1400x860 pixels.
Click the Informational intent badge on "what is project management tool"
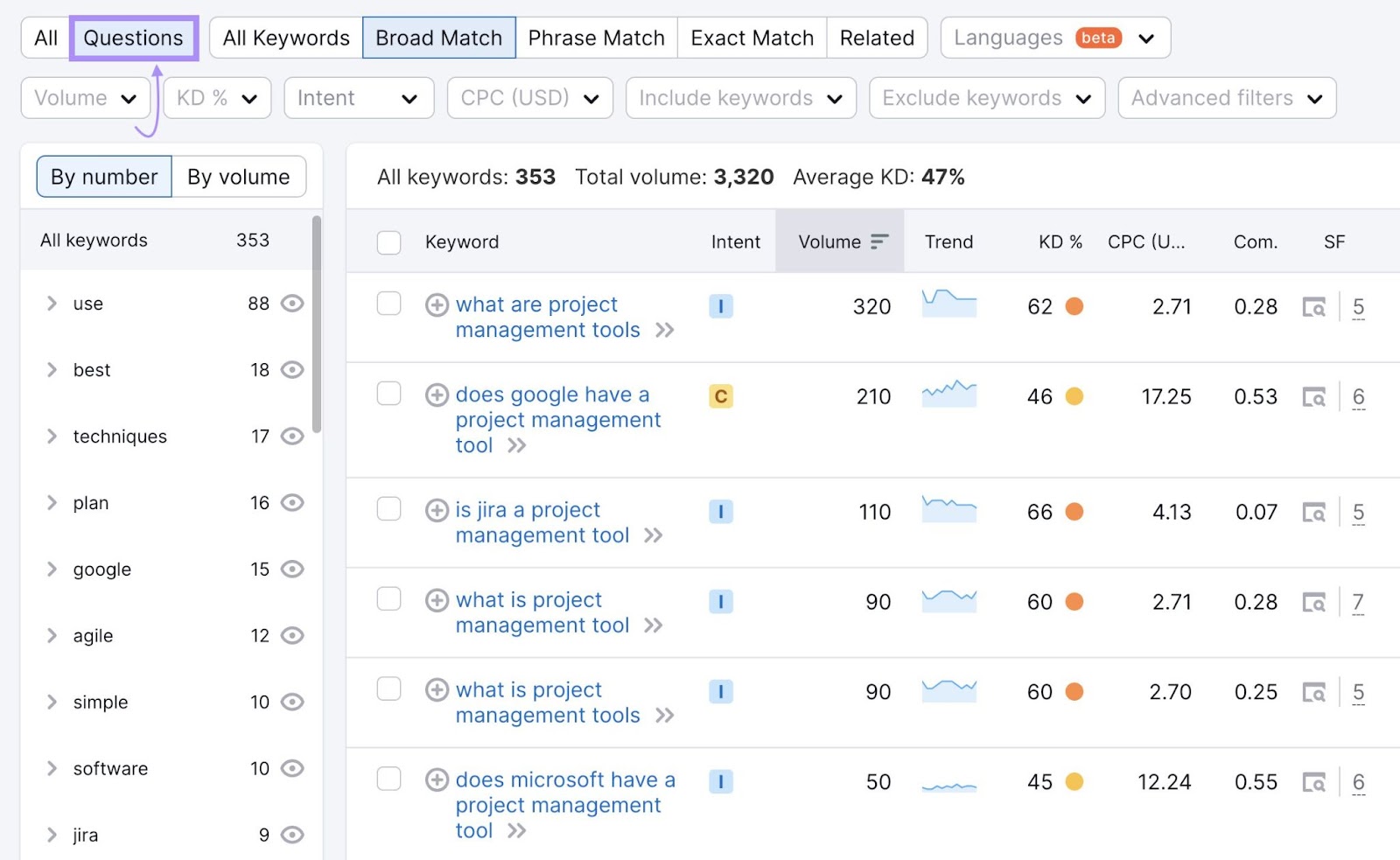pos(720,601)
